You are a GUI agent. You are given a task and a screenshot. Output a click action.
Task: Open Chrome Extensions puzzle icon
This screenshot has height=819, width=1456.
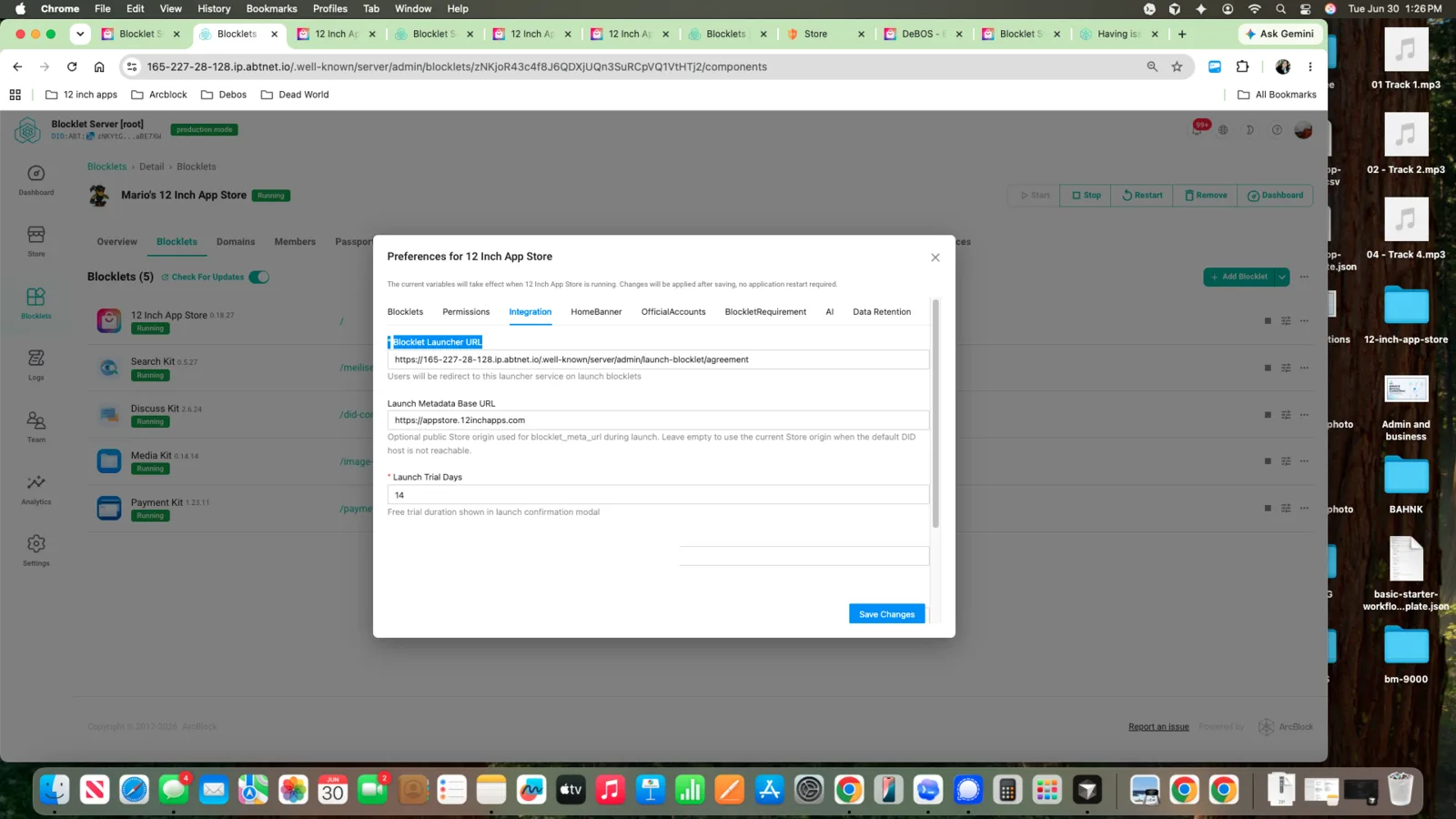click(1242, 66)
